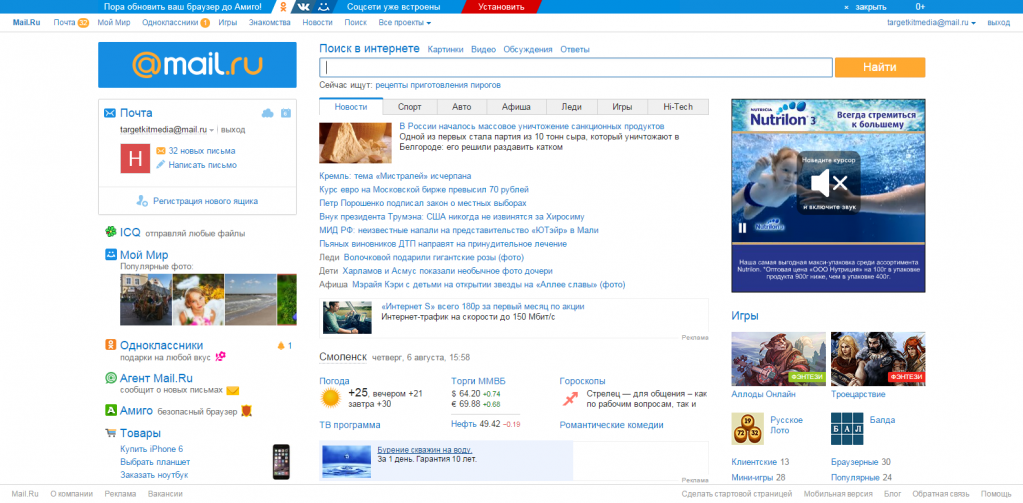Click the Видео search category link
This screenshot has height=503, width=1023.
[483, 50]
